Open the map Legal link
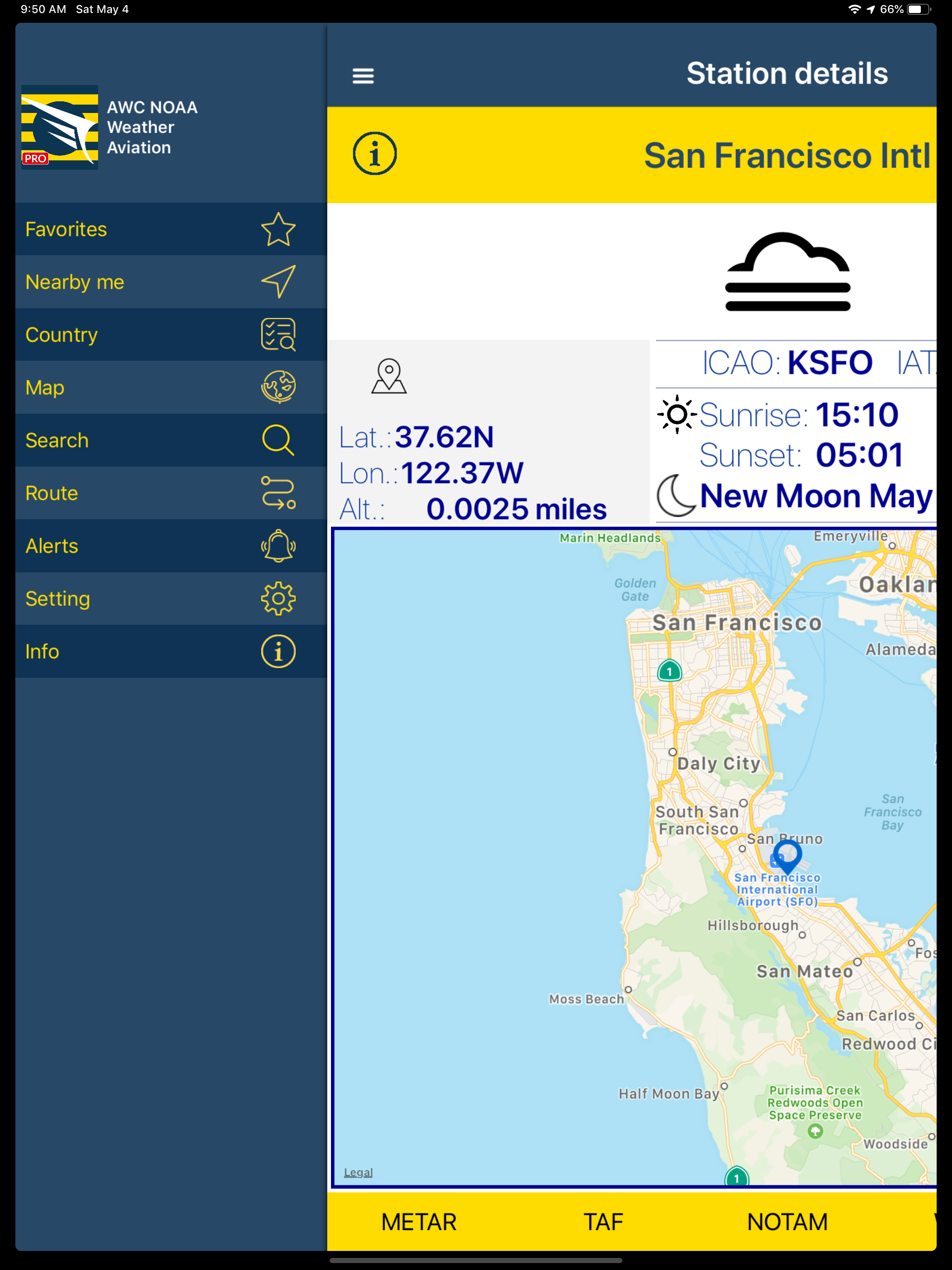The height and width of the screenshot is (1270, 952). point(358,1172)
